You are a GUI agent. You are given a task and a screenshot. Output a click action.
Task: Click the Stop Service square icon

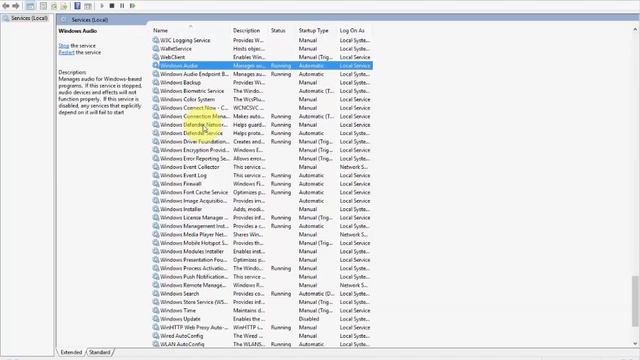(x=112, y=6)
